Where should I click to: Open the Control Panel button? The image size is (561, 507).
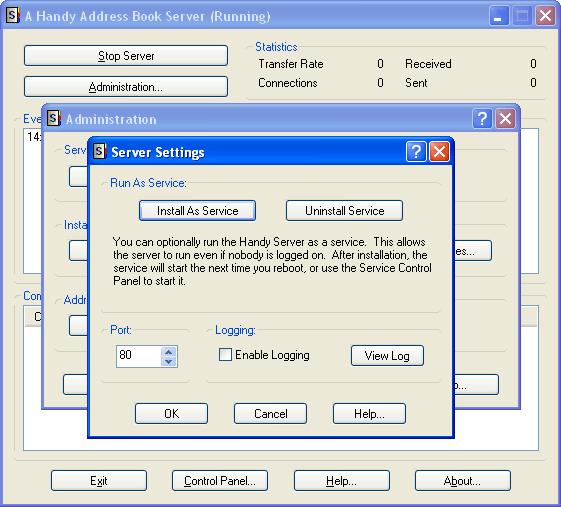tap(220, 481)
